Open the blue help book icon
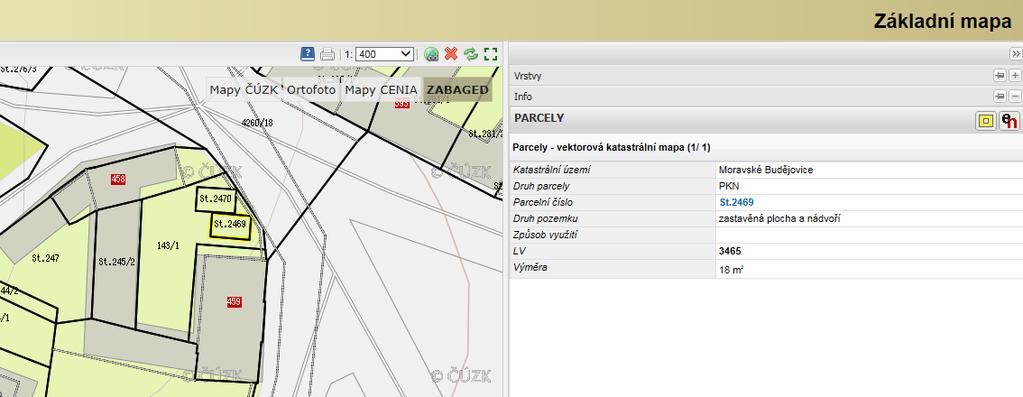Screen dimensions: 1023x397 coord(307,54)
